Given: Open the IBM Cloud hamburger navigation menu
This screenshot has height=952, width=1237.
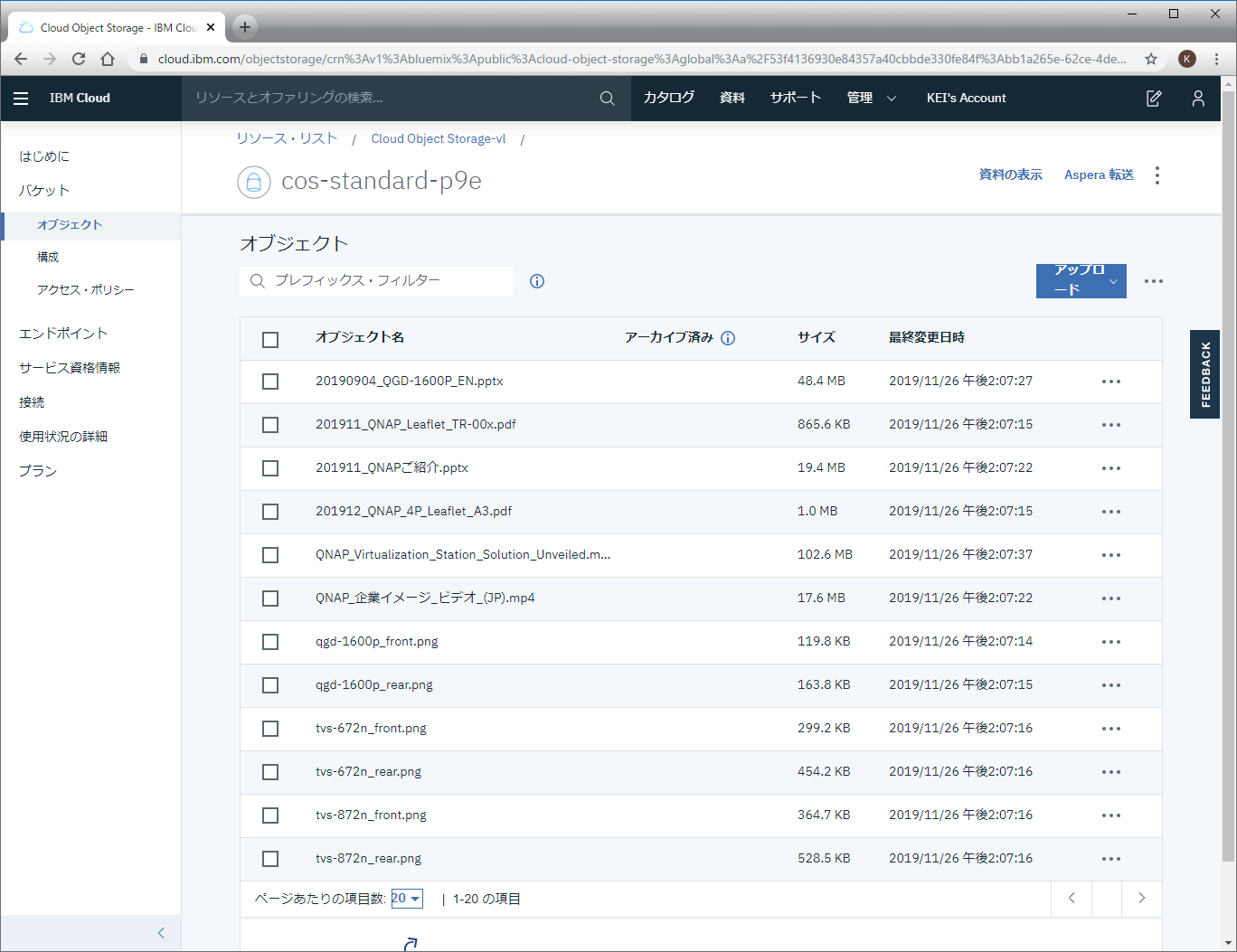Looking at the screenshot, I should pos(21,99).
